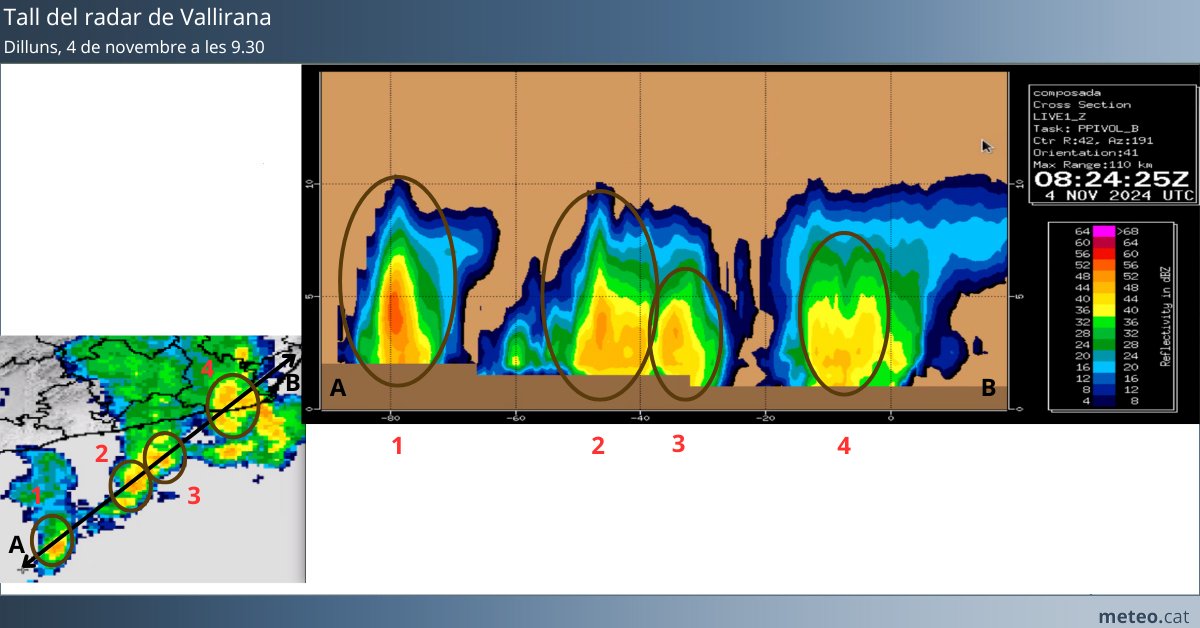Click the '-40' distance axis label
The image size is (1200, 628).
coord(640,417)
